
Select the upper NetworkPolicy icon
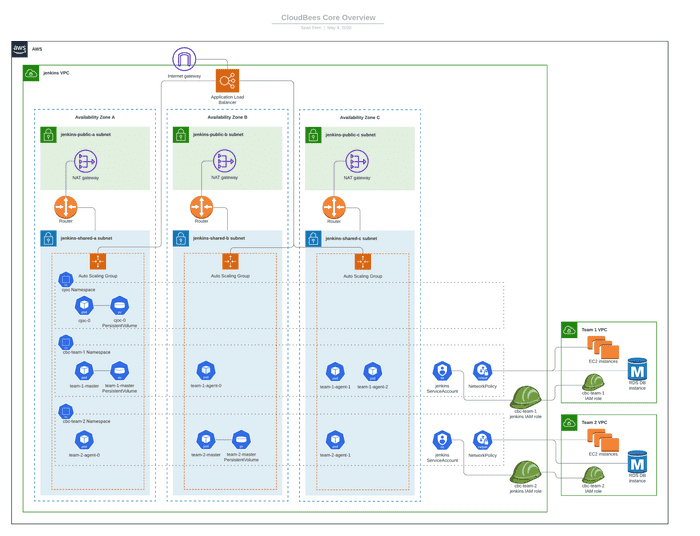pos(482,371)
